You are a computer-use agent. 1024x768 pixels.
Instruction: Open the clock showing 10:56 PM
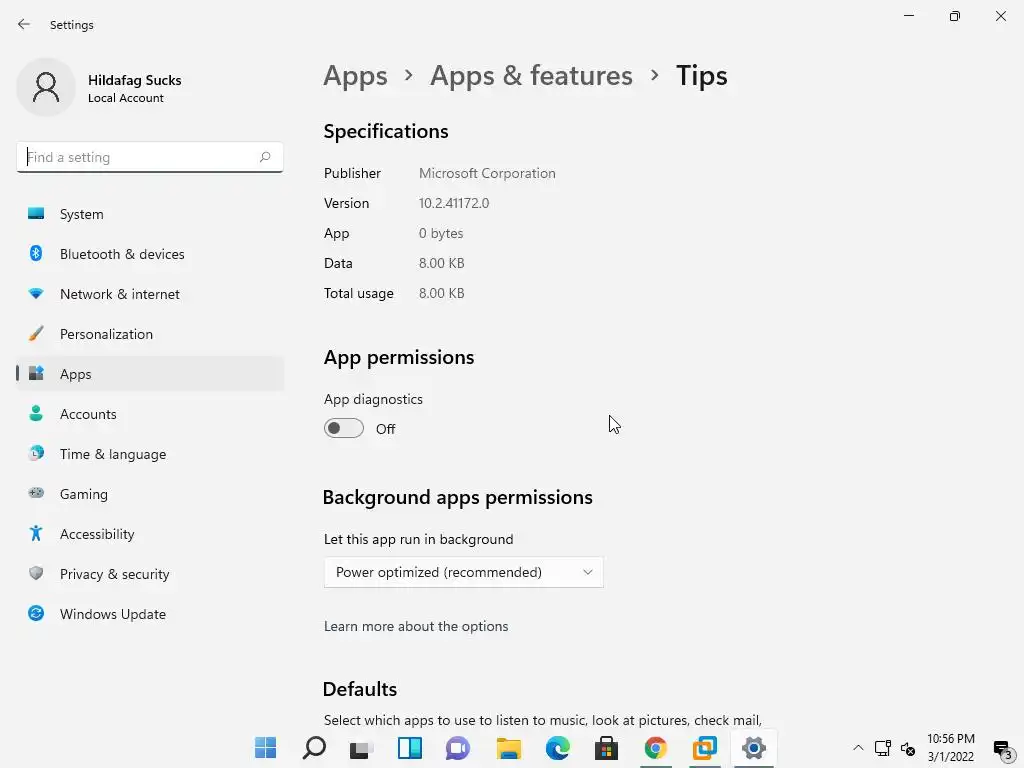tap(951, 739)
